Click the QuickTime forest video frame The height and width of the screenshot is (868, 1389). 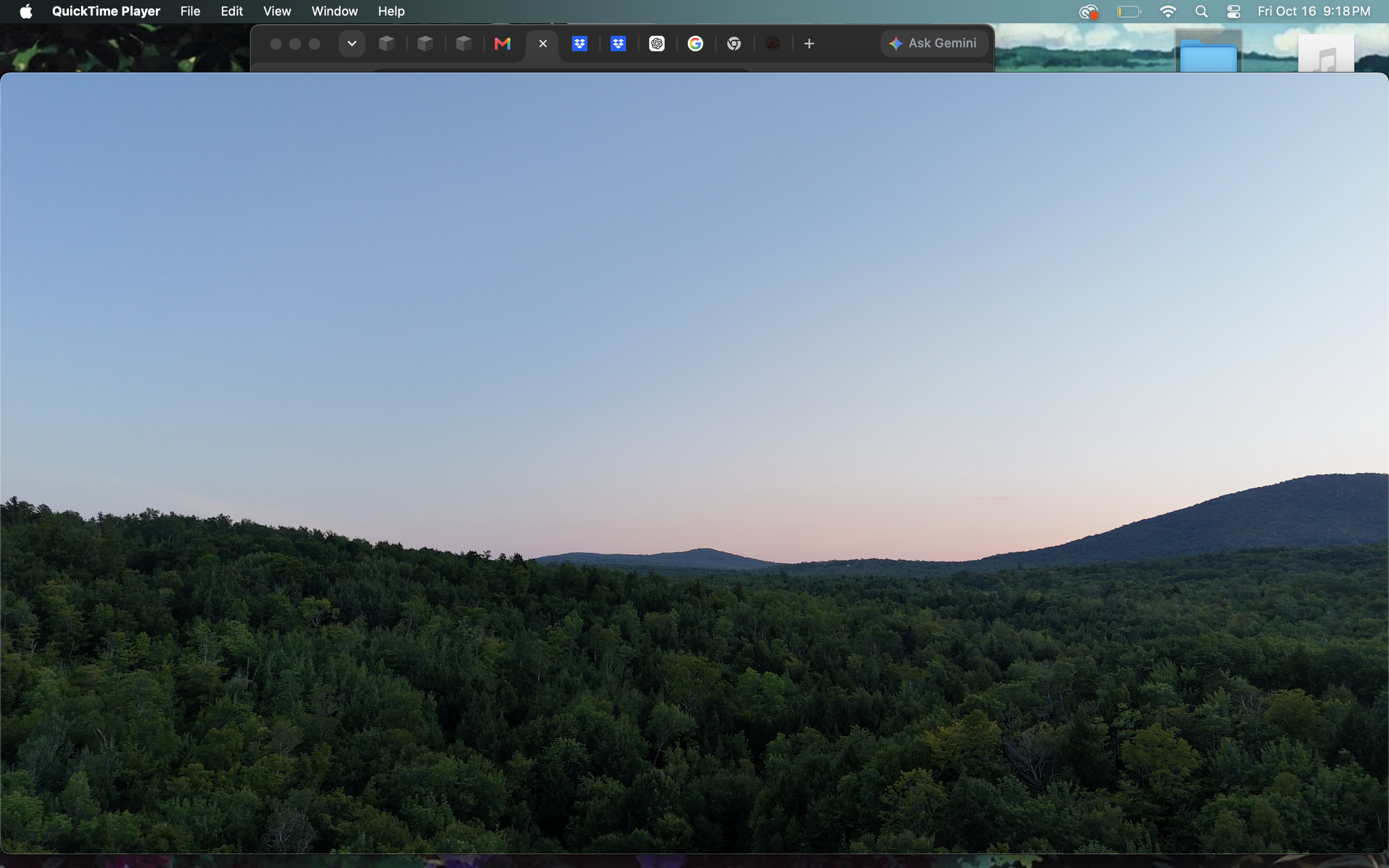[x=694, y=463]
